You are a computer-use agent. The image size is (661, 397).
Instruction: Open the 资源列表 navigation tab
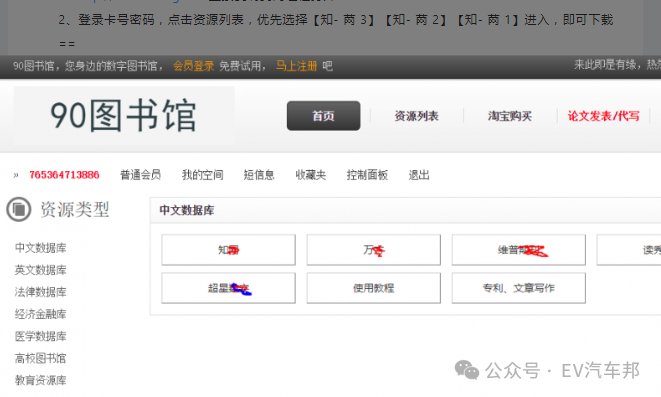(416, 116)
